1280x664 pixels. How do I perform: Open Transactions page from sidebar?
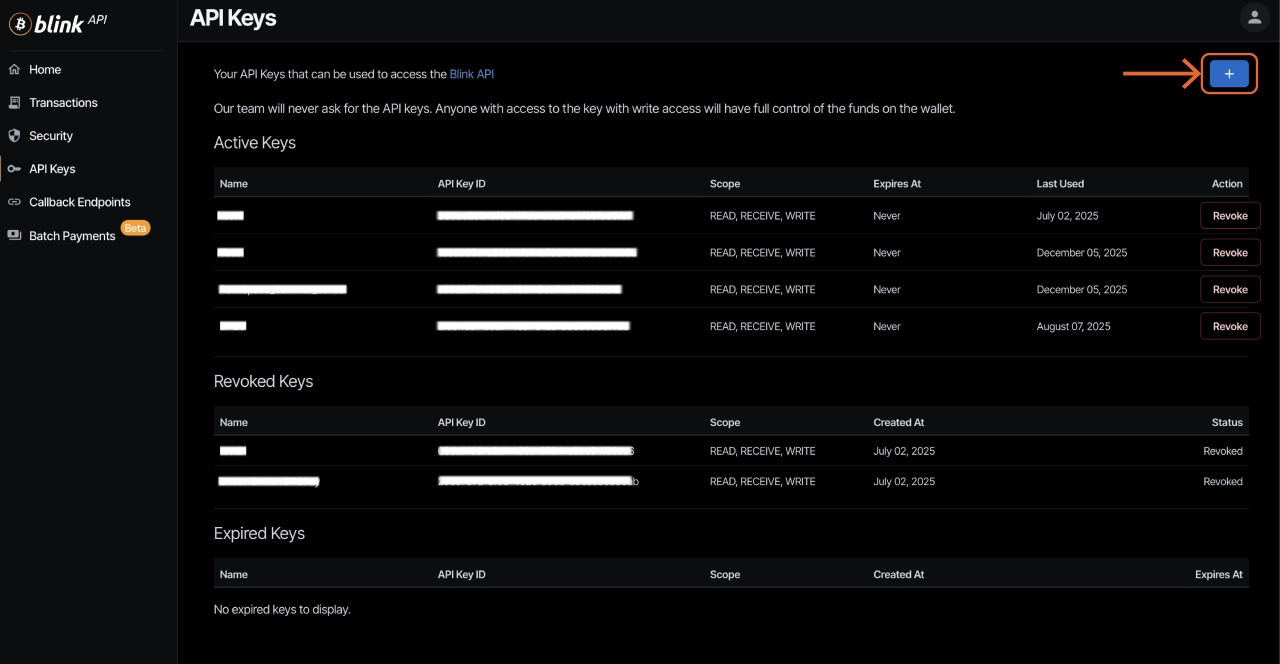(x=63, y=103)
